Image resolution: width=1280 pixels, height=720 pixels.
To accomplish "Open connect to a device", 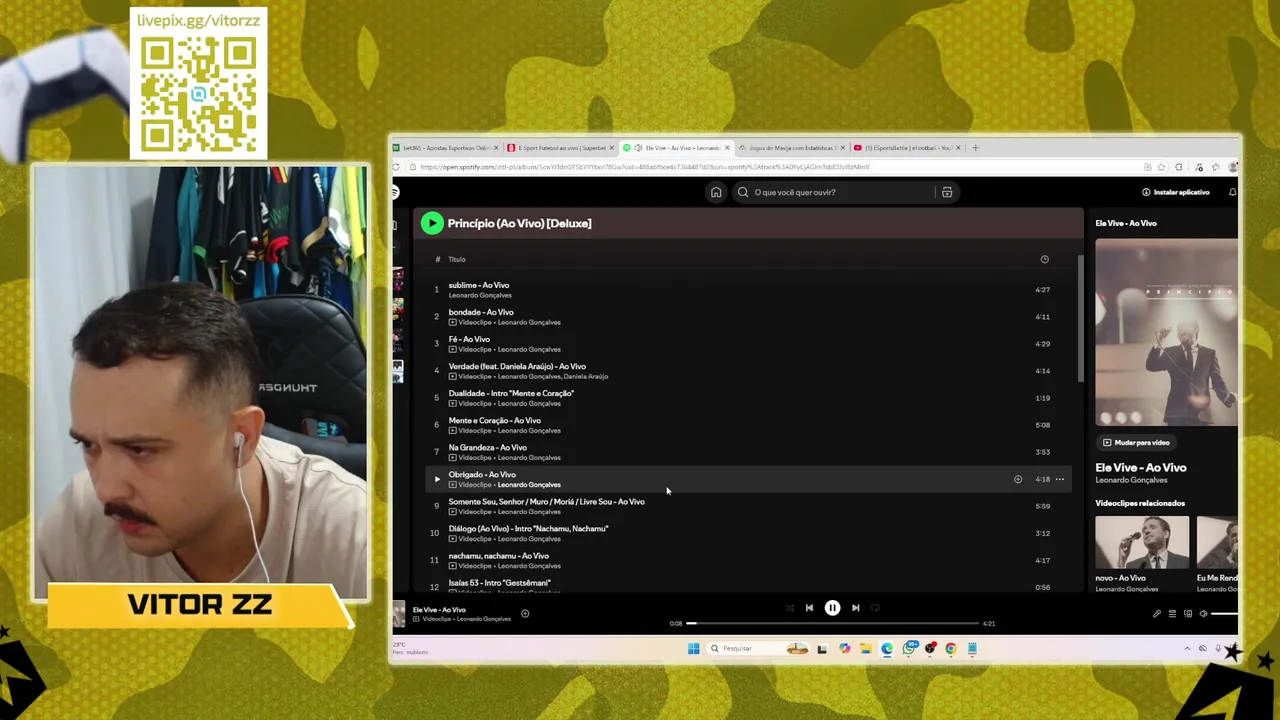I will tap(1188, 614).
